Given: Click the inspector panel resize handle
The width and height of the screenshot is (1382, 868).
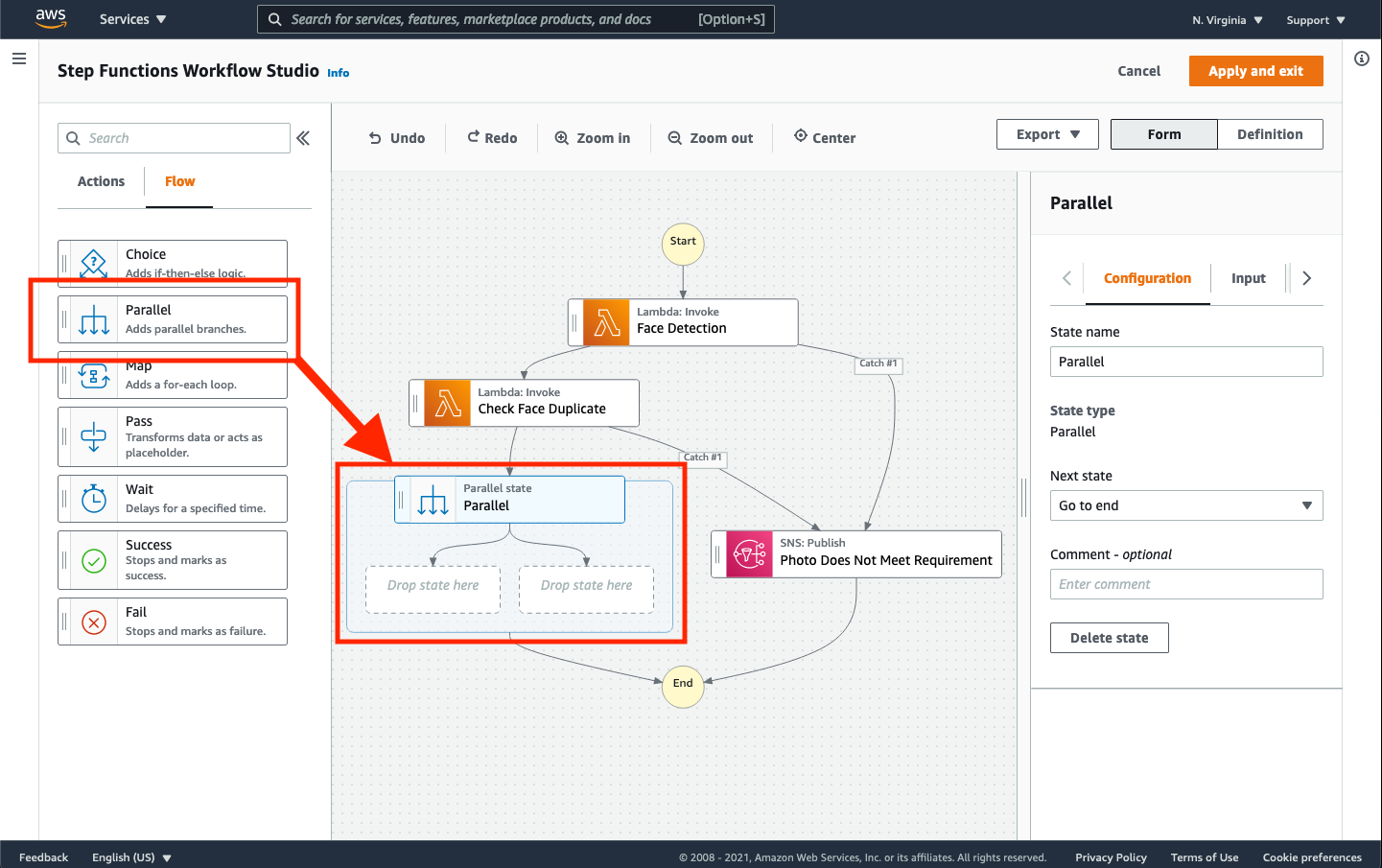Looking at the screenshot, I should pyautogui.click(x=1024, y=498).
